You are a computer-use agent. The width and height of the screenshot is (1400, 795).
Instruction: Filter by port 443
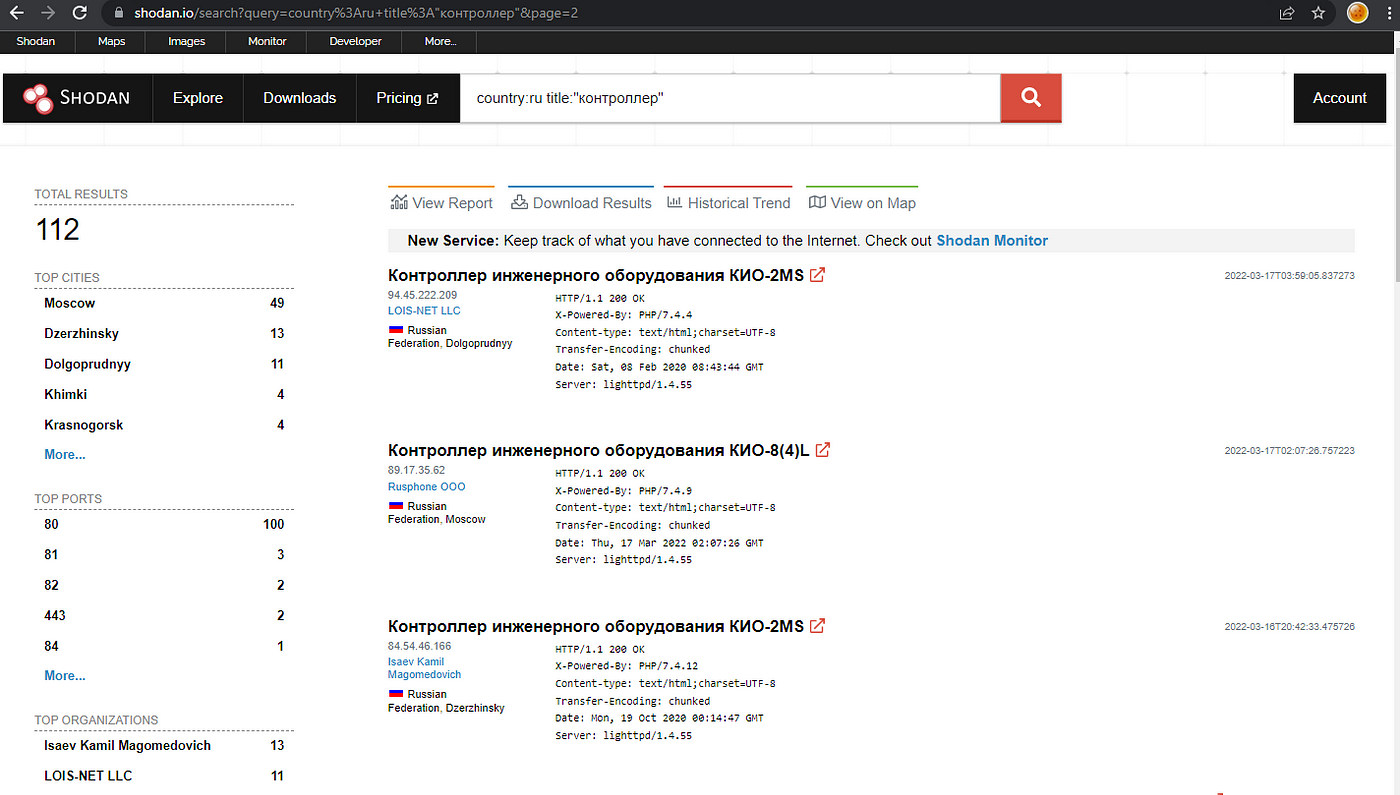pos(55,615)
